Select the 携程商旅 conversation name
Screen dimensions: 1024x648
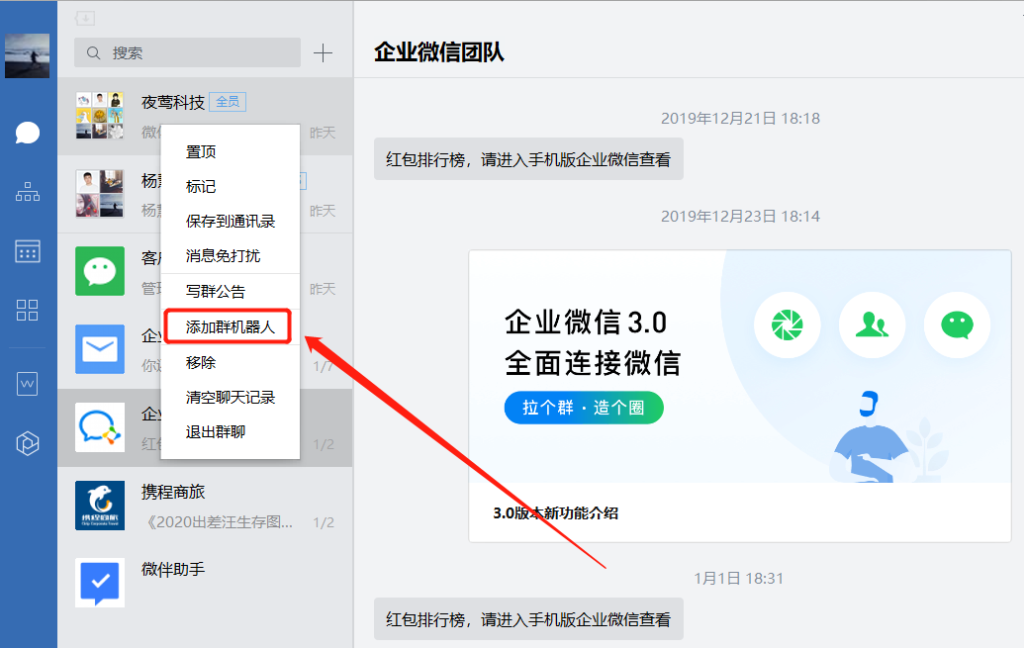(x=173, y=492)
